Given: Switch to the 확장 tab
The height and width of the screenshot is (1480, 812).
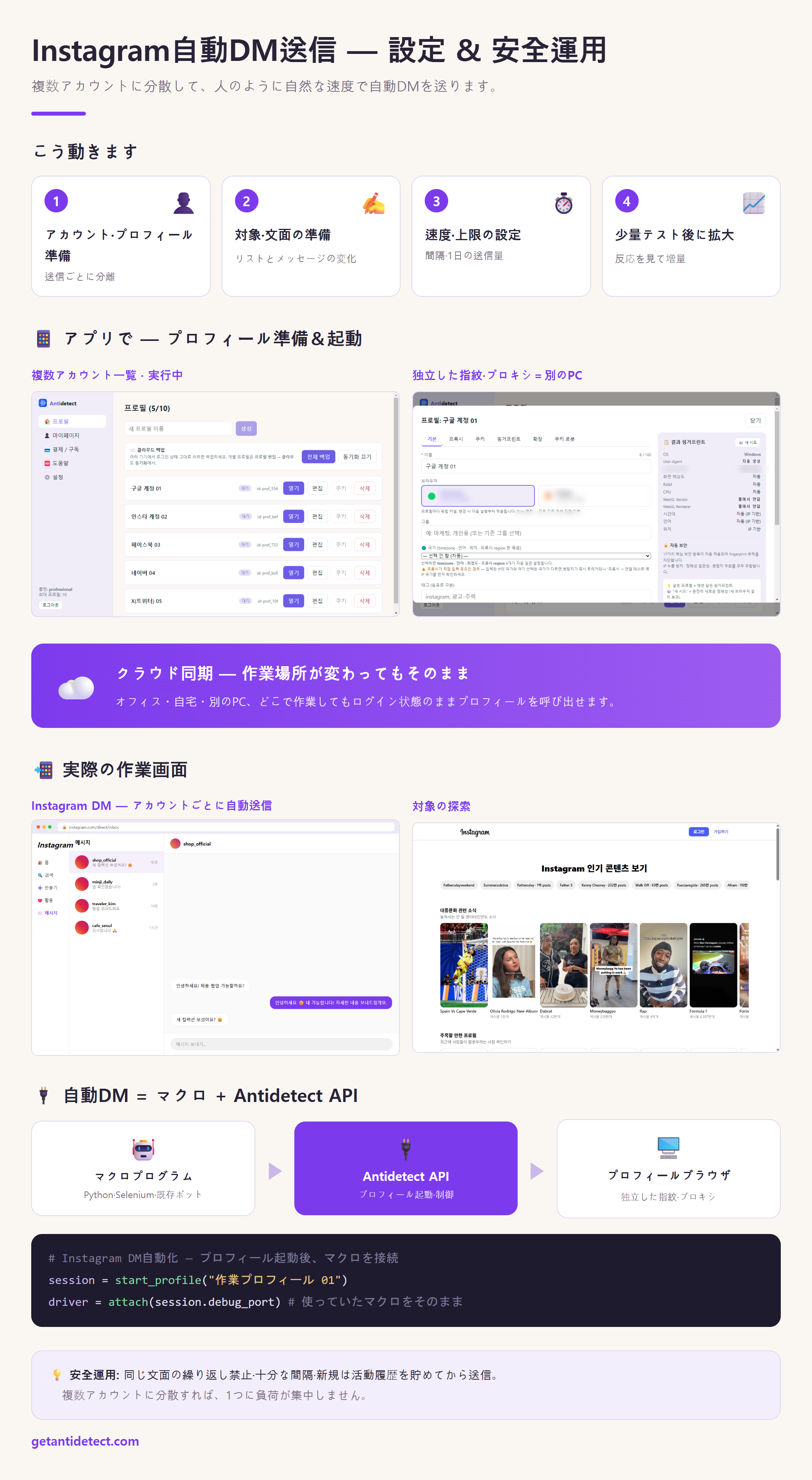Looking at the screenshot, I should pos(537,439).
